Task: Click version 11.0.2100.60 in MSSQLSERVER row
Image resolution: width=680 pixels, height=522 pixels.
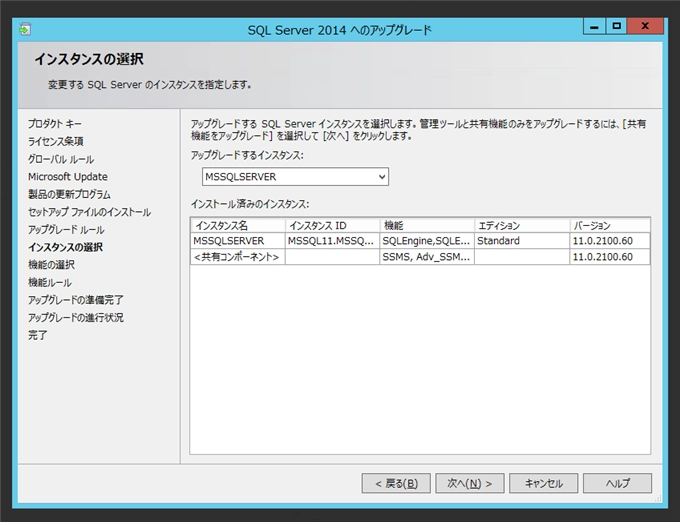Action: click(x=610, y=241)
